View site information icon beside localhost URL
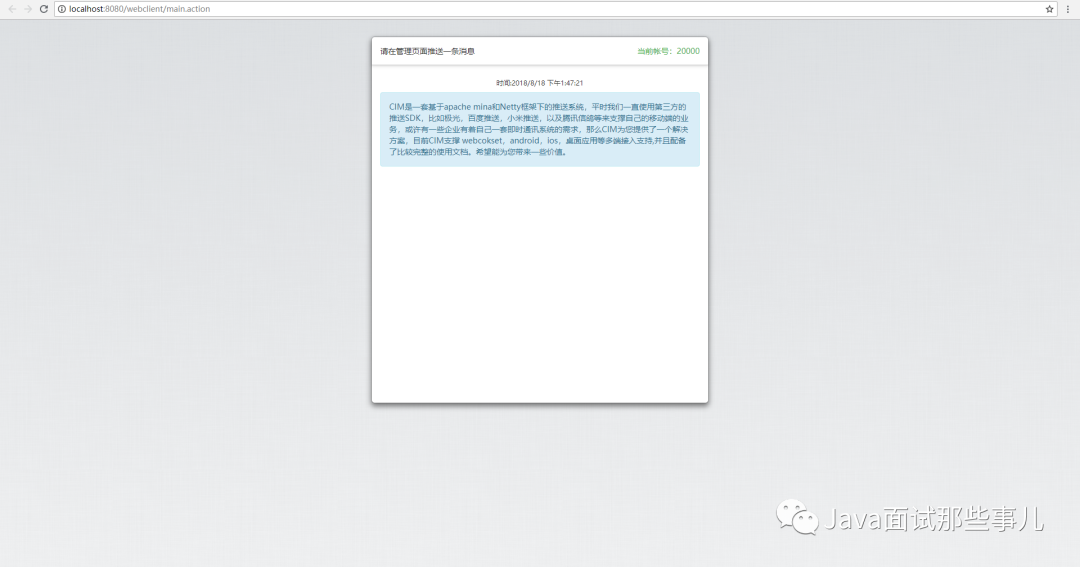 pyautogui.click(x=62, y=9)
